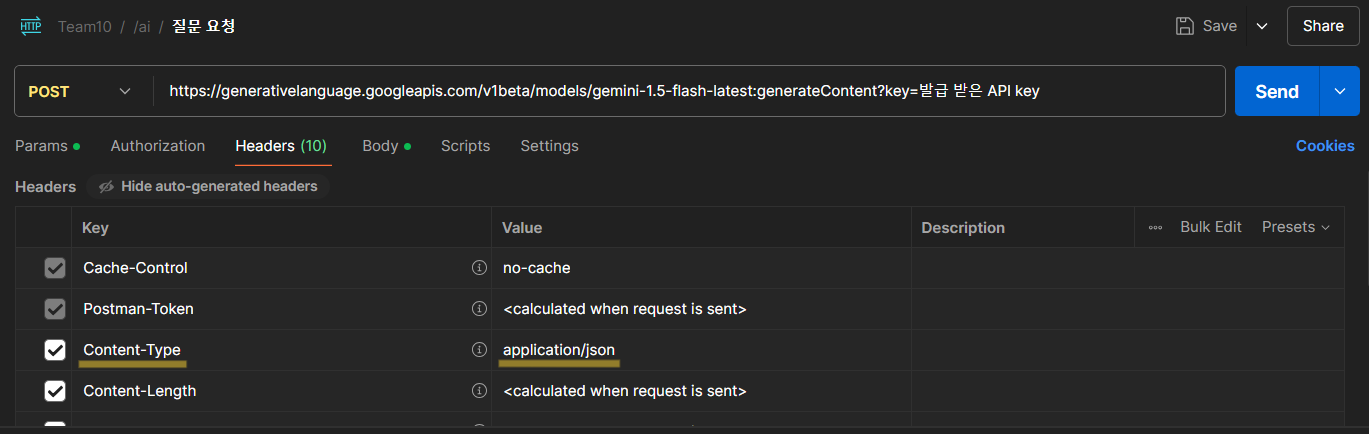This screenshot has width=1369, height=434.
Task: Click the info icon beside Cache-Control
Action: point(479,268)
